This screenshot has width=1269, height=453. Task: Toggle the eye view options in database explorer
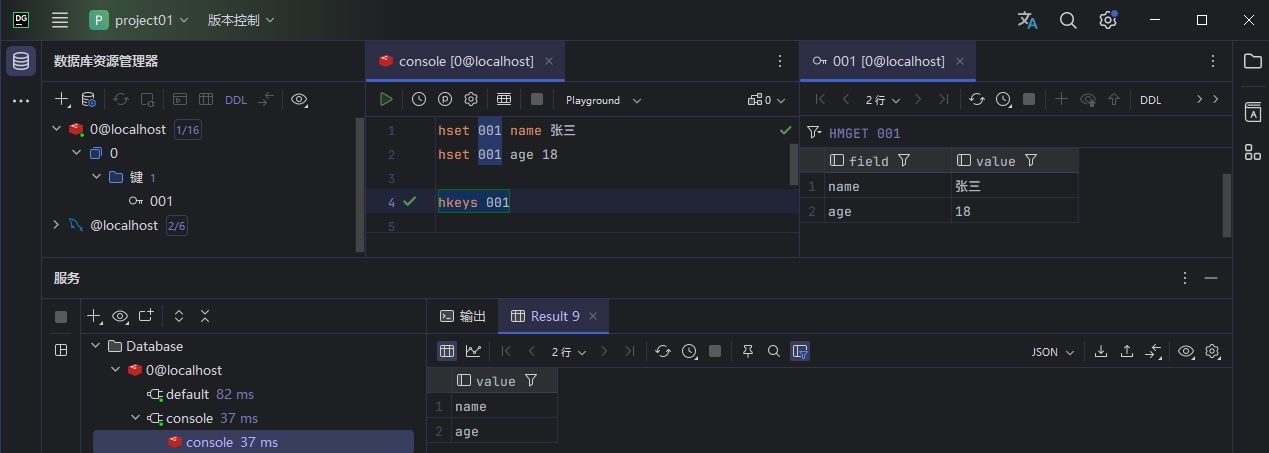point(298,100)
